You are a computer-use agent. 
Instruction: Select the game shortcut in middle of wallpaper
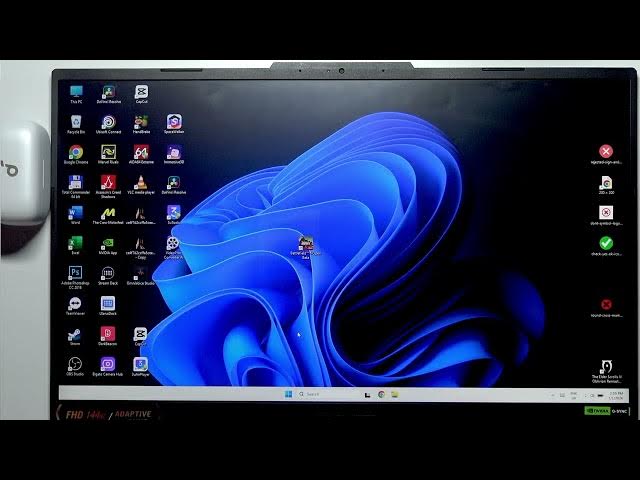tap(305, 247)
